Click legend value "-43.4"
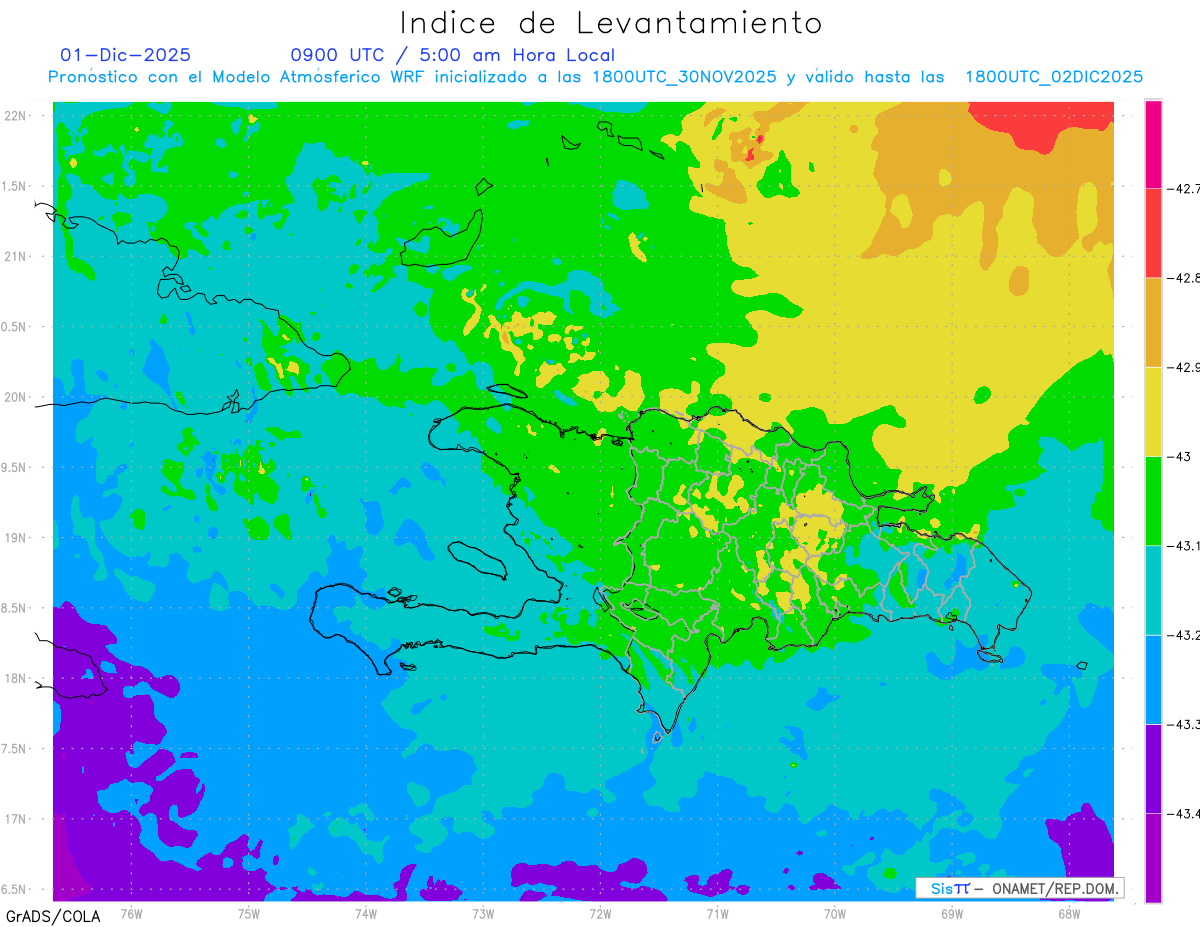This screenshot has width=1200, height=927. (x=1183, y=813)
